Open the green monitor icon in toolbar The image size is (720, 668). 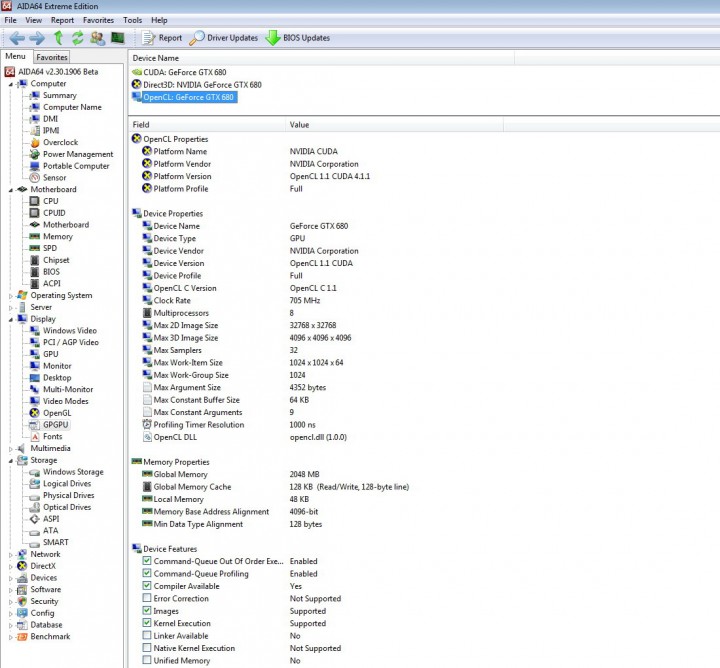tap(118, 38)
